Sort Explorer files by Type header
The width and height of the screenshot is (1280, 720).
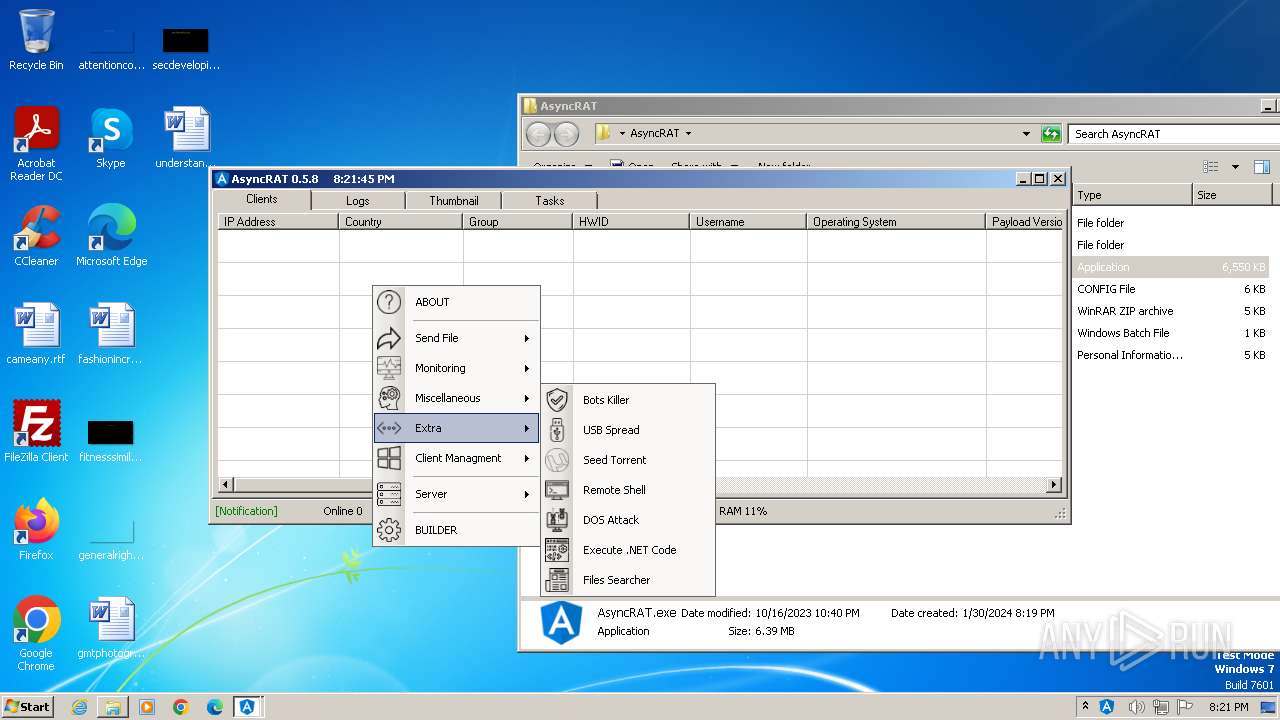pyautogui.click(x=1132, y=195)
